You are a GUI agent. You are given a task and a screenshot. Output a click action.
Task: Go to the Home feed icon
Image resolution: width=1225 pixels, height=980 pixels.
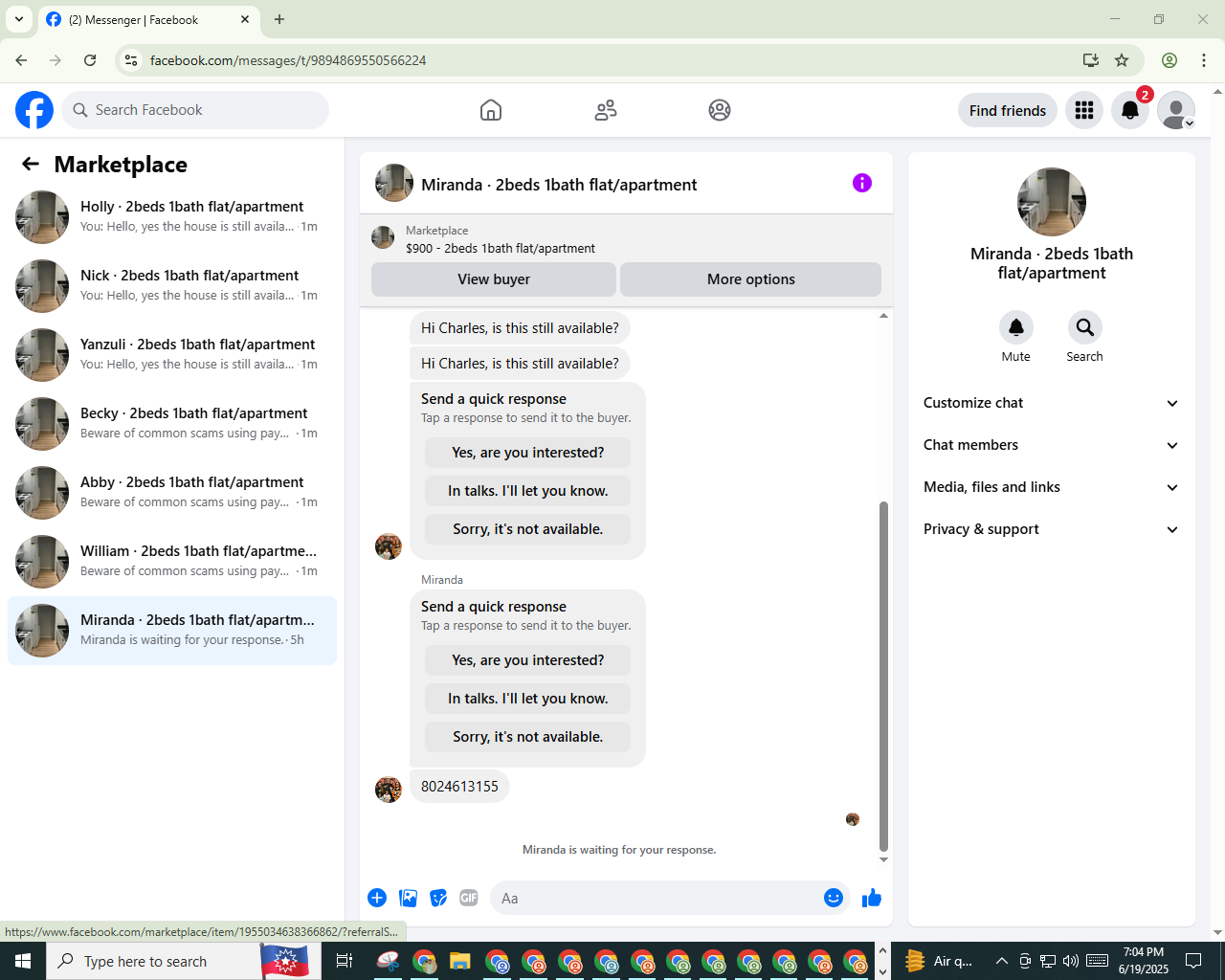(491, 110)
